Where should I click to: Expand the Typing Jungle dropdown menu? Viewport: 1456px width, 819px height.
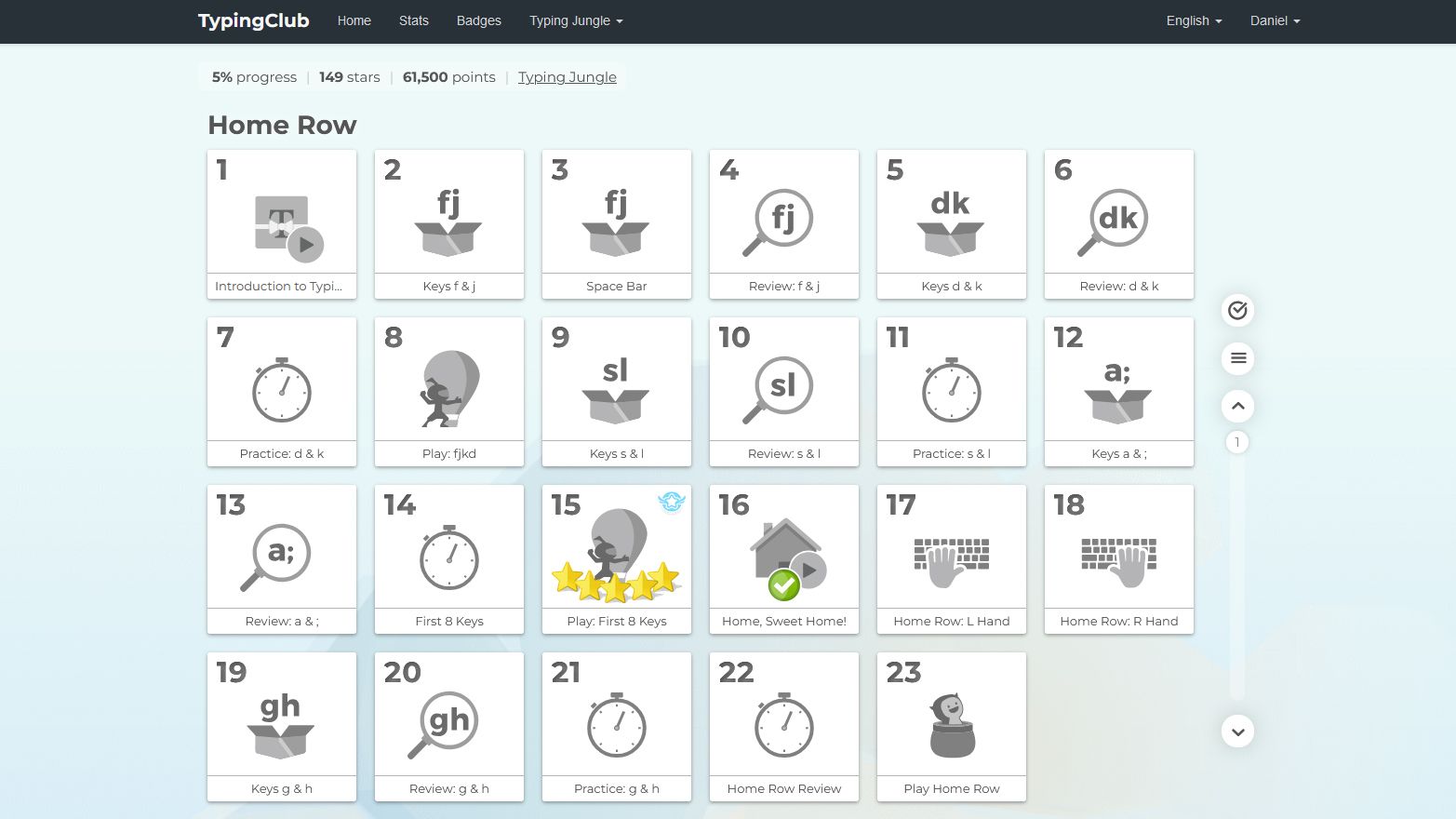(x=576, y=20)
